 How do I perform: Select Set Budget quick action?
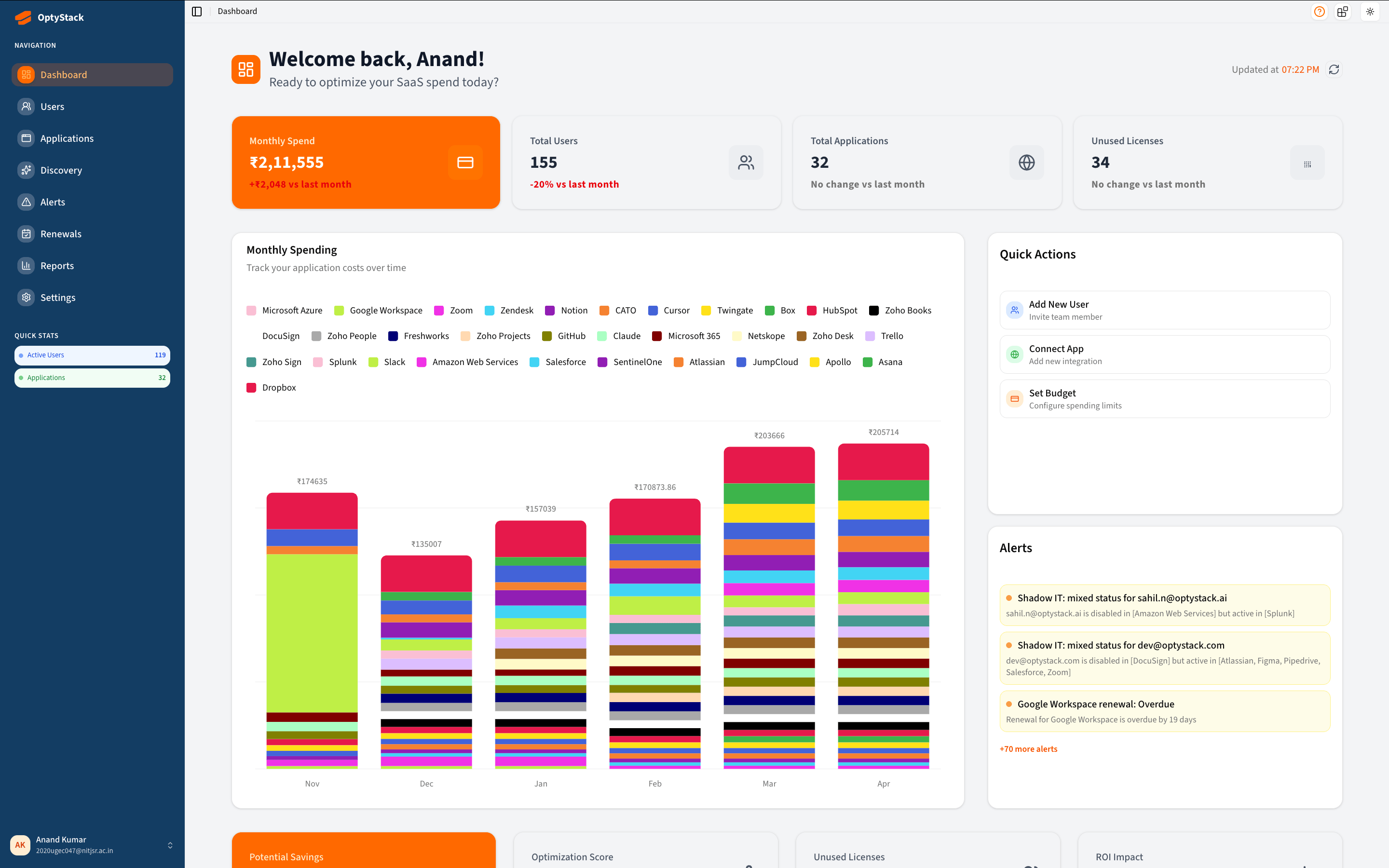pos(1165,398)
